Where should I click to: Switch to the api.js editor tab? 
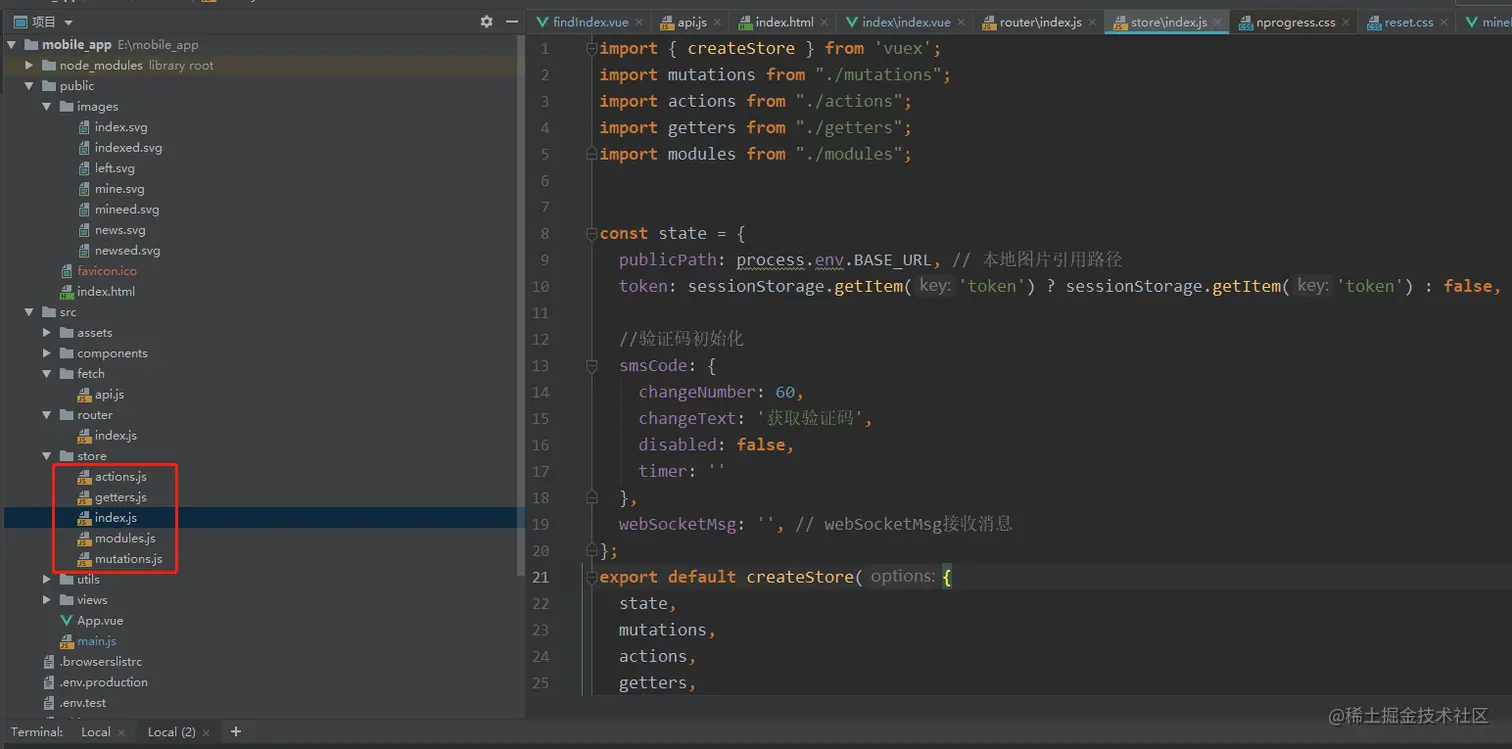(x=692, y=22)
